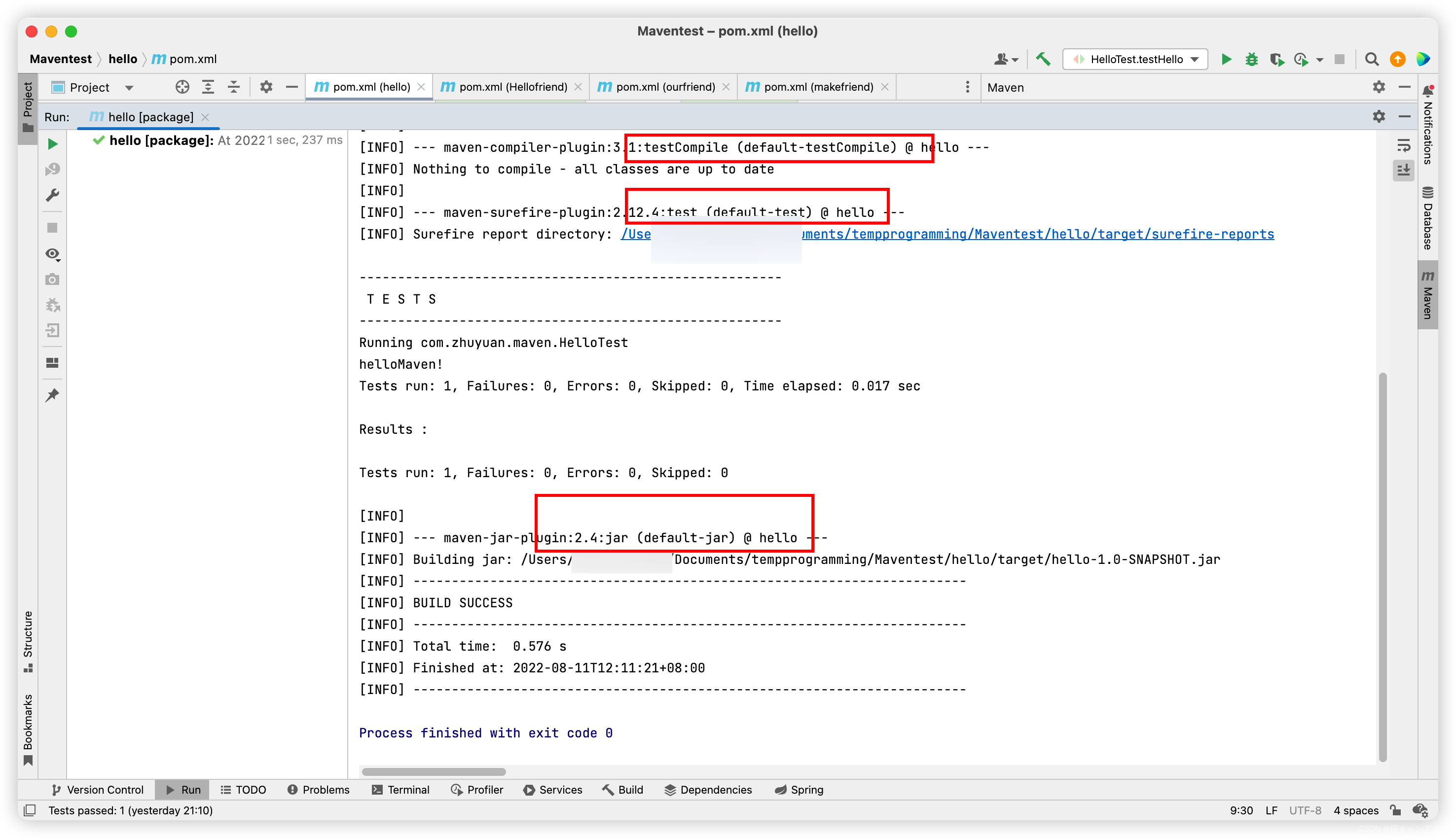Screen dimensions: 1456x838
Task: Click the Collapse All icon in the Project toolbar
Action: point(234,87)
